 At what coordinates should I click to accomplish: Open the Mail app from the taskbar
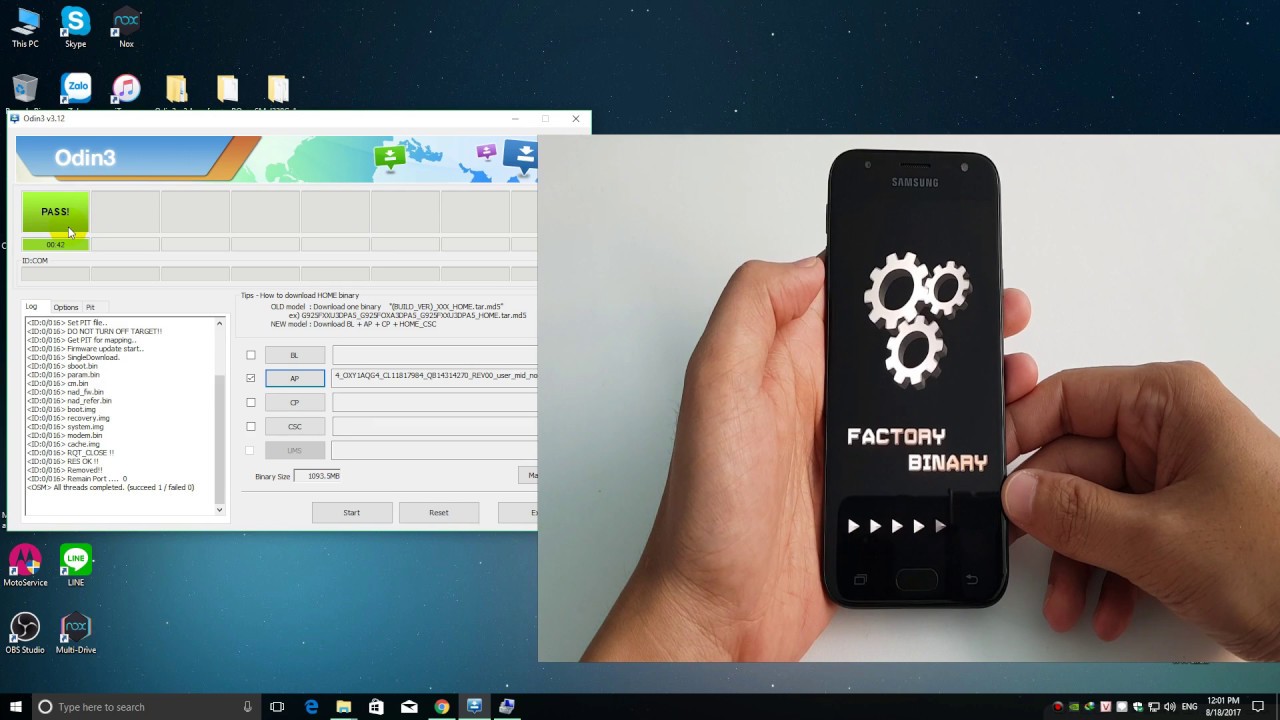[409, 707]
